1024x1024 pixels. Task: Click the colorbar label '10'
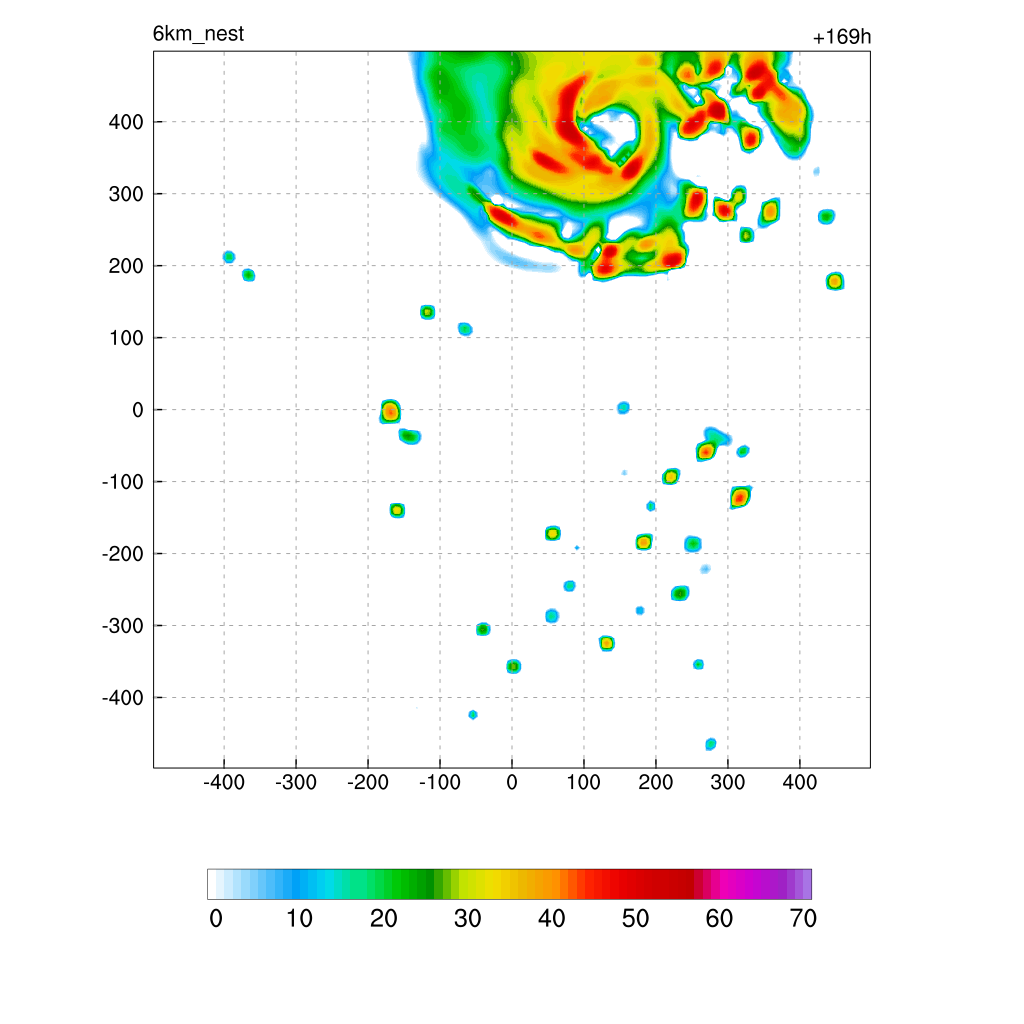[x=299, y=918]
